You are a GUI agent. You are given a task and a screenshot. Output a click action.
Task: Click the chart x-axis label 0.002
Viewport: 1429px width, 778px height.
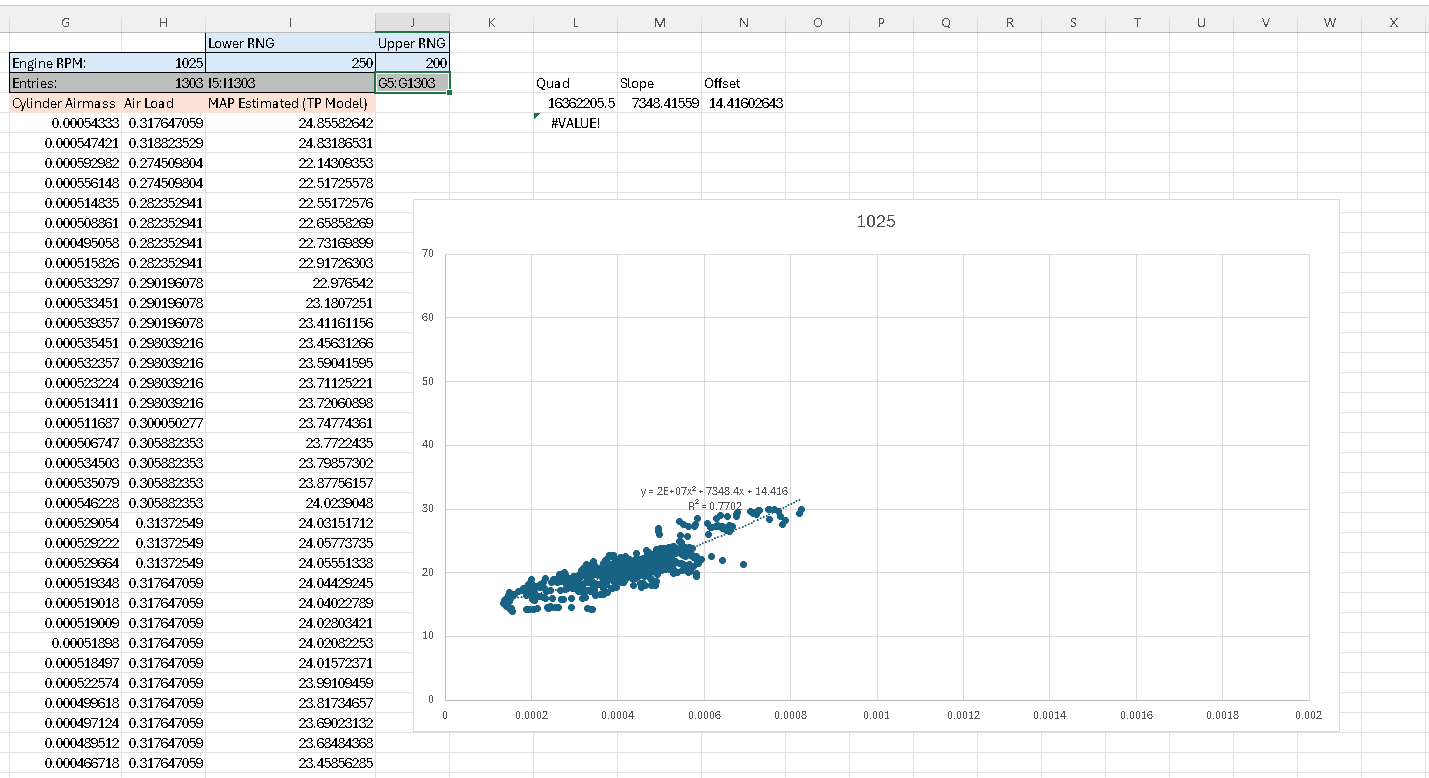pos(1308,716)
